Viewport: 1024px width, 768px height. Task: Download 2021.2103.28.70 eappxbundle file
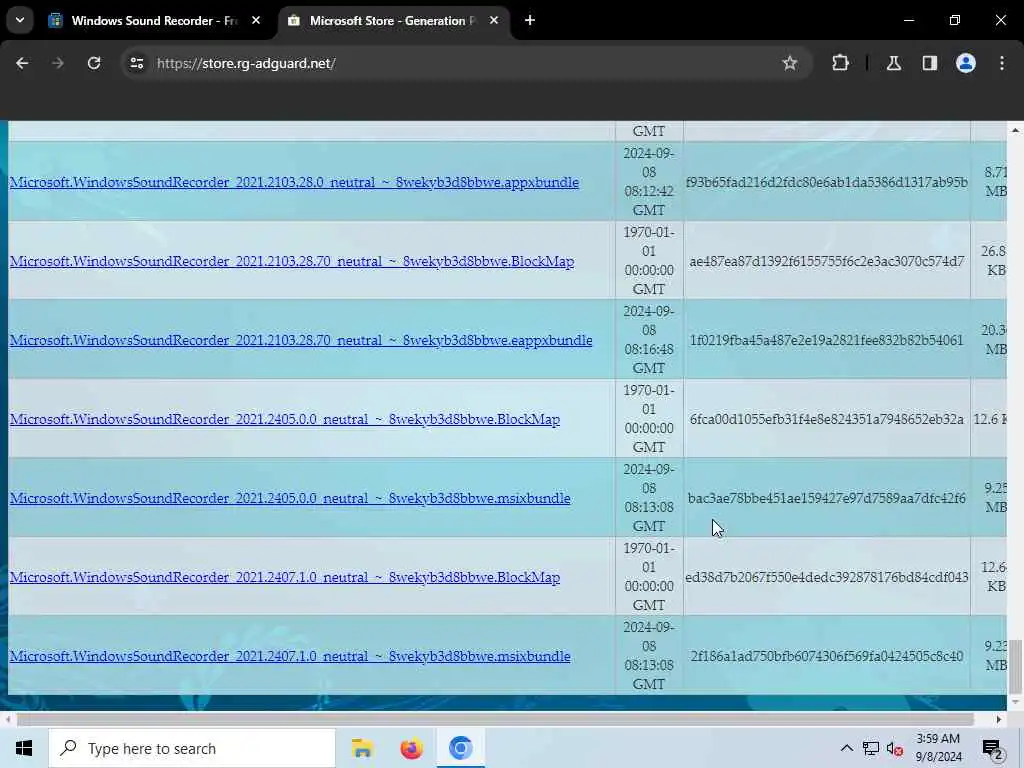point(301,340)
